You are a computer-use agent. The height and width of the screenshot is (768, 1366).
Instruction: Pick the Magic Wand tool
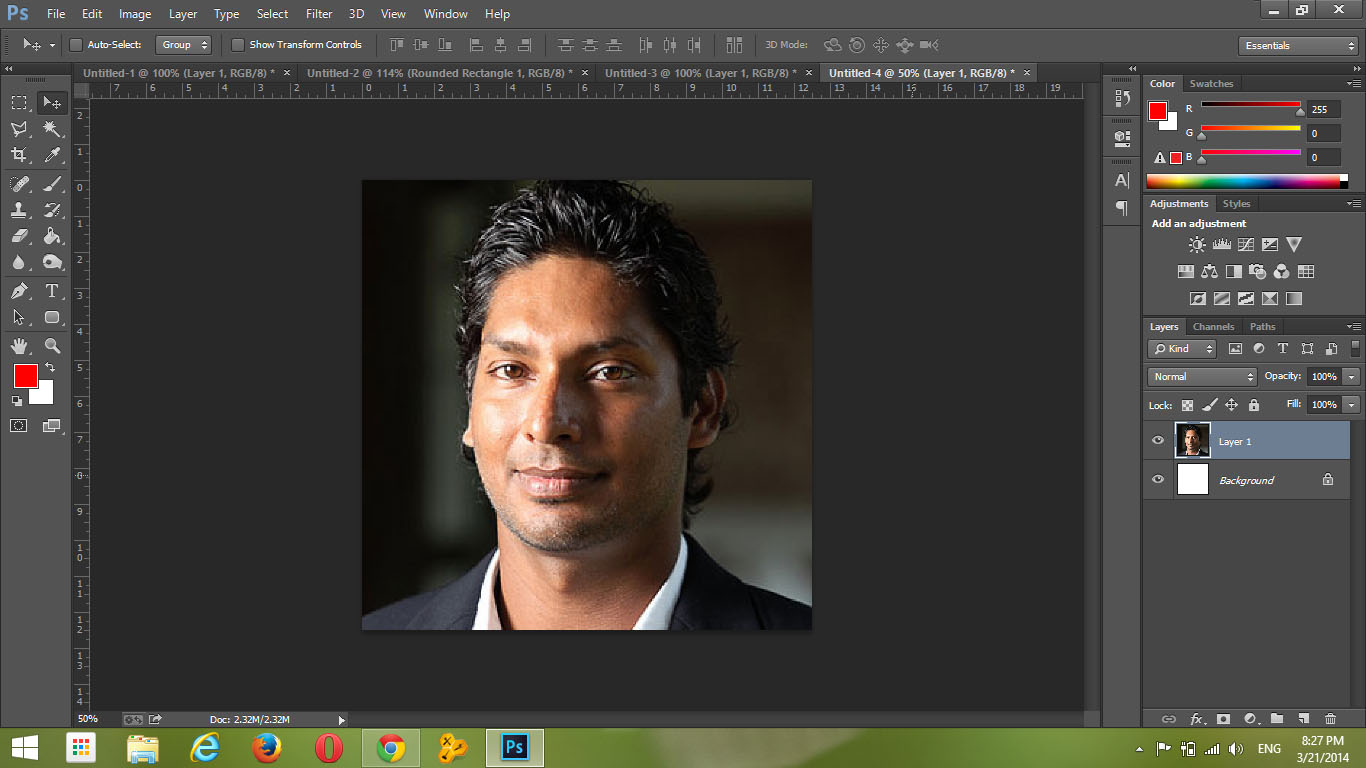tap(52, 129)
